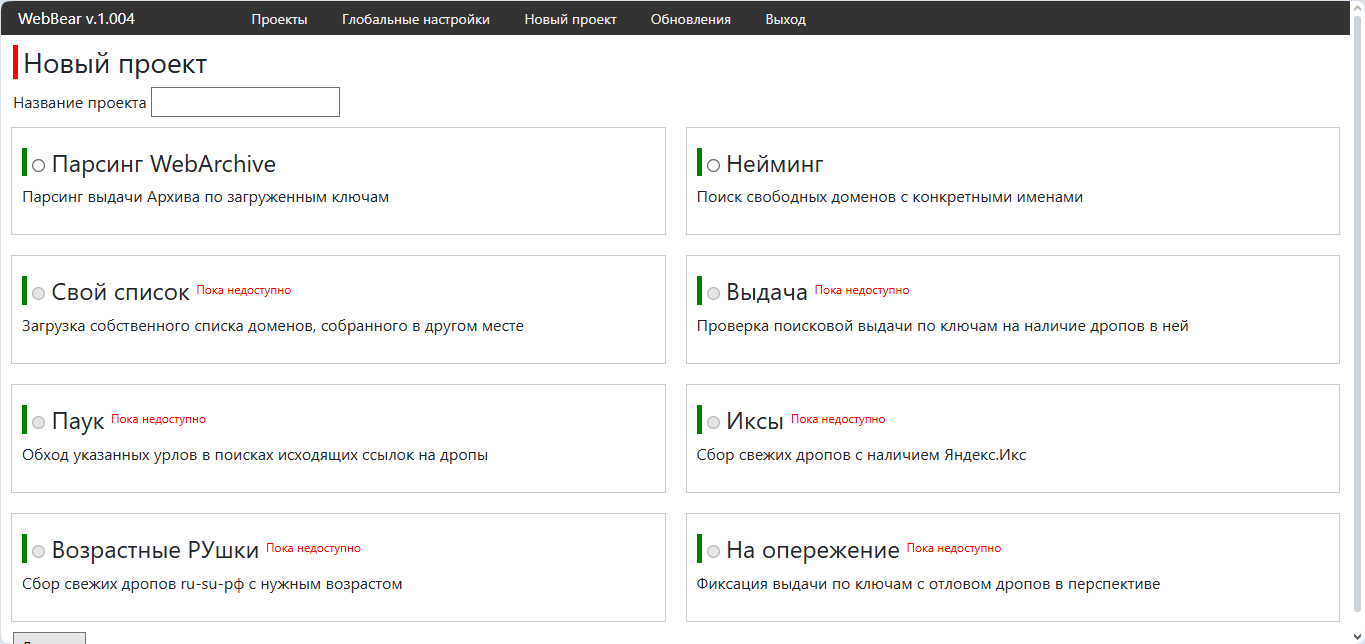The width and height of the screenshot is (1365, 644).
Task: Click Выход to log out
Action: (x=785, y=19)
